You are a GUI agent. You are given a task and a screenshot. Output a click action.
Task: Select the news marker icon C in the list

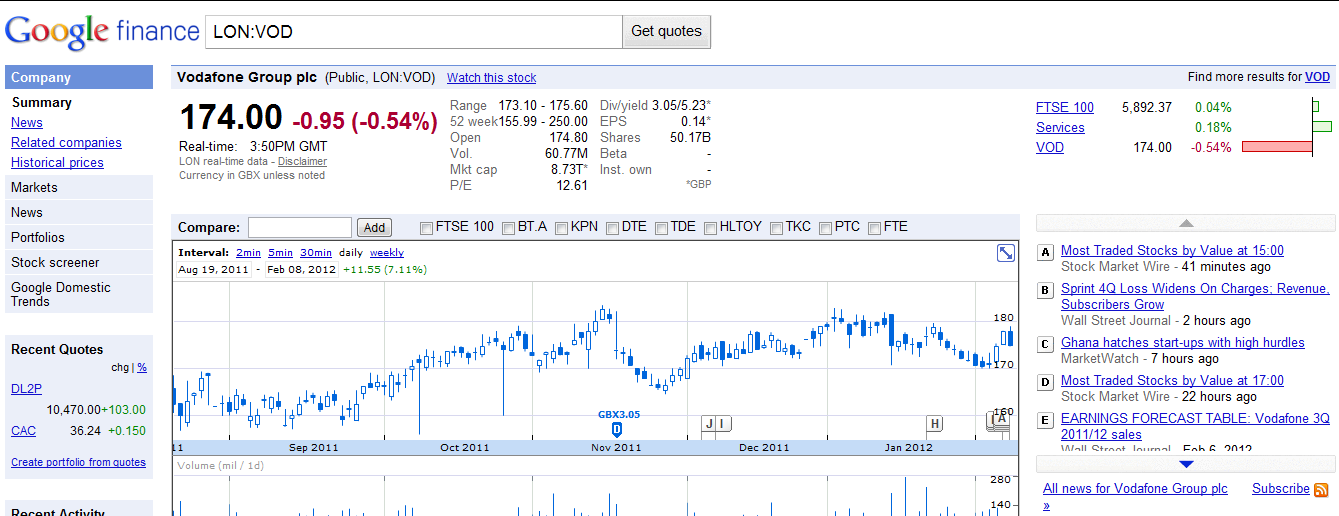[x=1046, y=344]
